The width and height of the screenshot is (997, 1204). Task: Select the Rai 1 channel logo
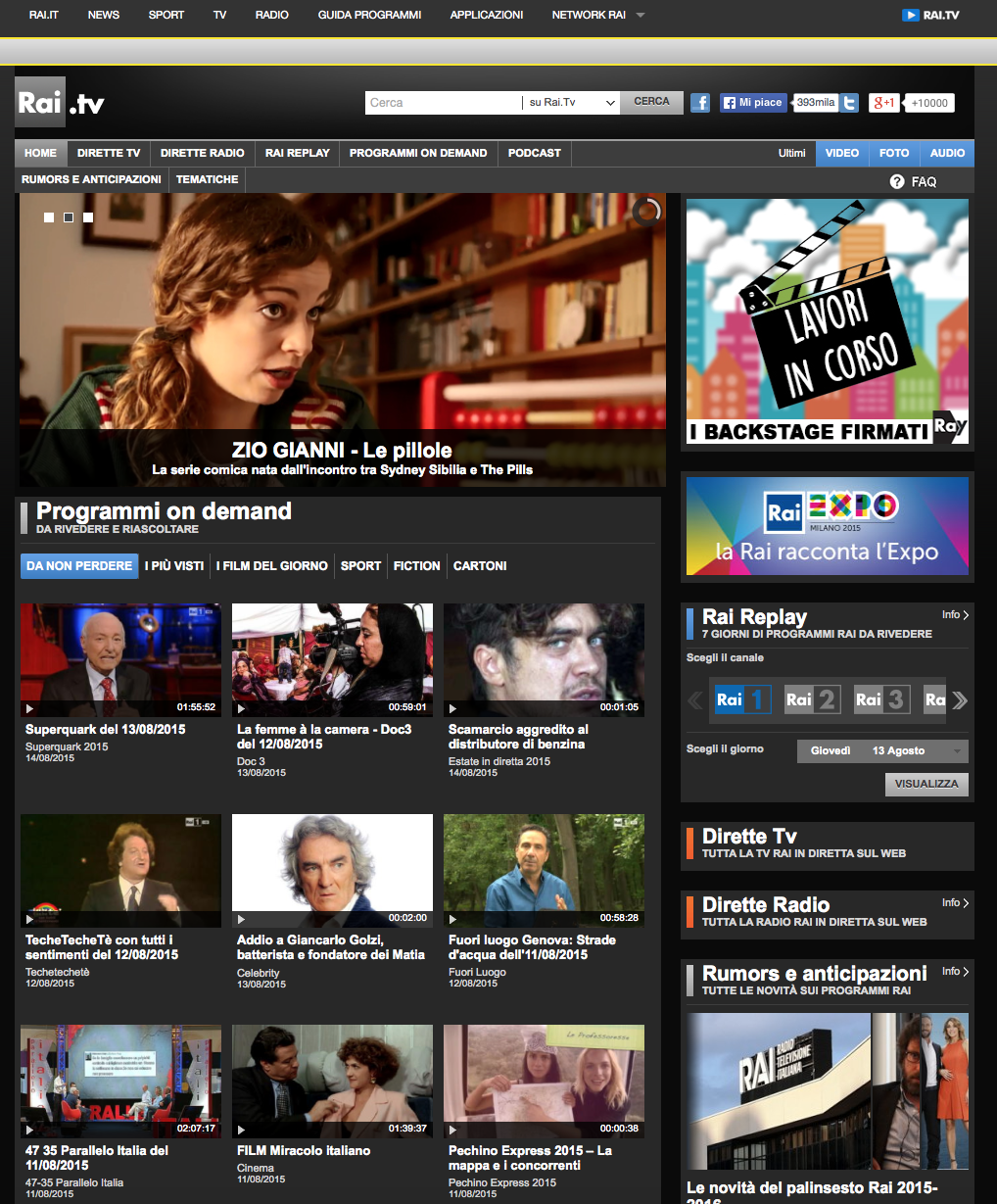[742, 699]
